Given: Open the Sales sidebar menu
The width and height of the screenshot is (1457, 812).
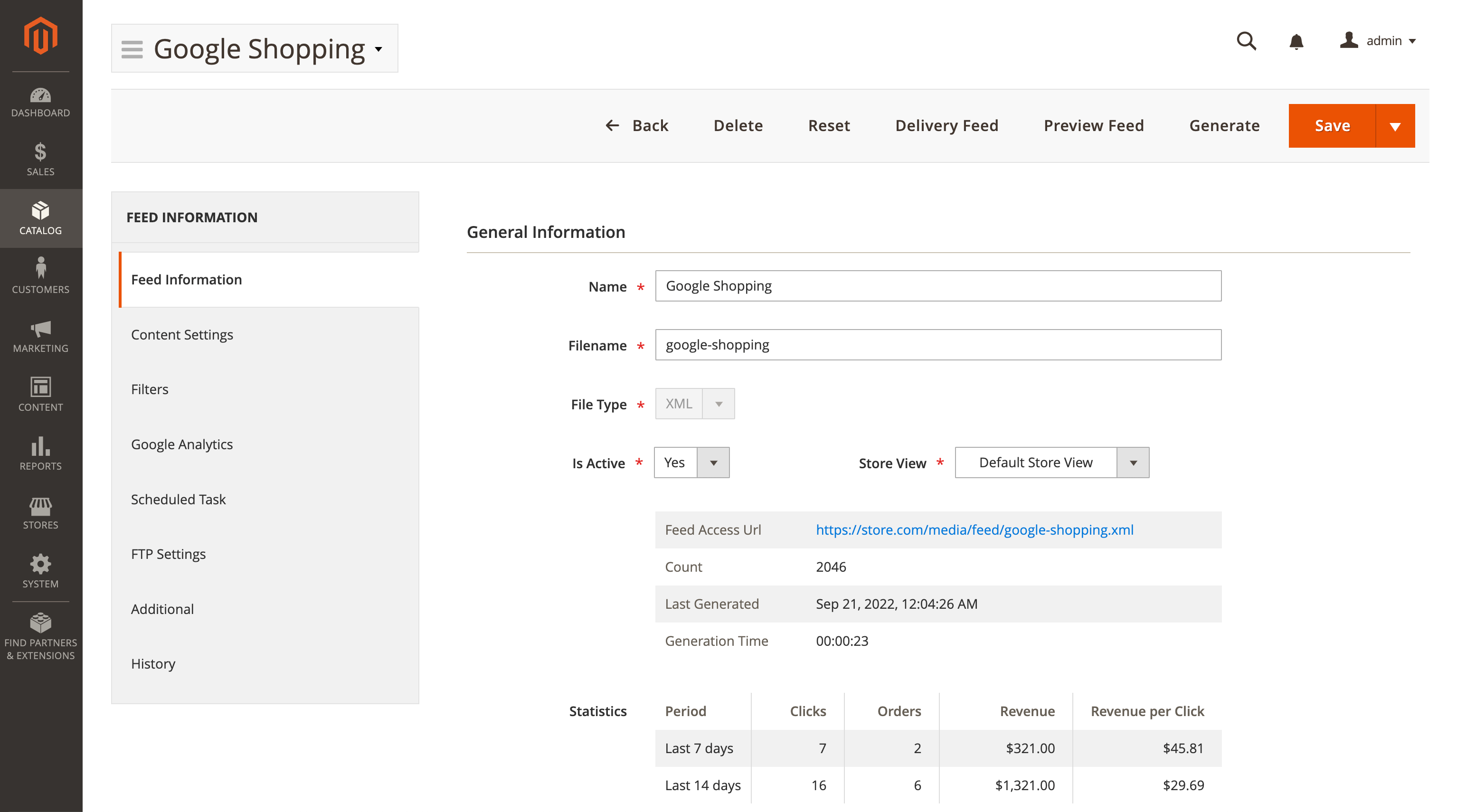Looking at the screenshot, I should click(x=41, y=160).
